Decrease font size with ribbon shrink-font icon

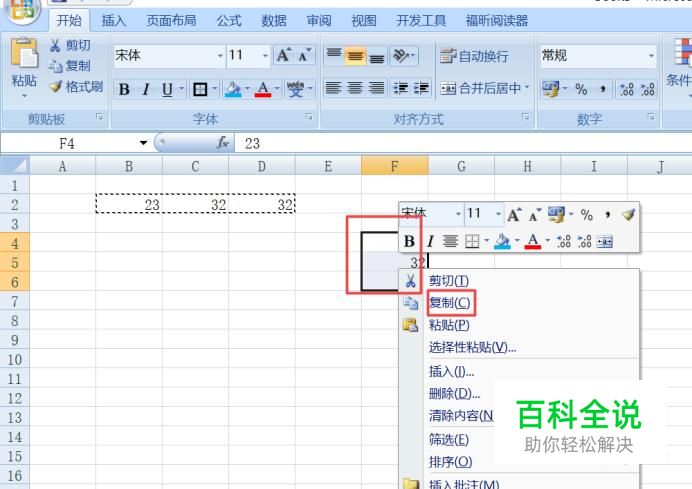(304, 56)
